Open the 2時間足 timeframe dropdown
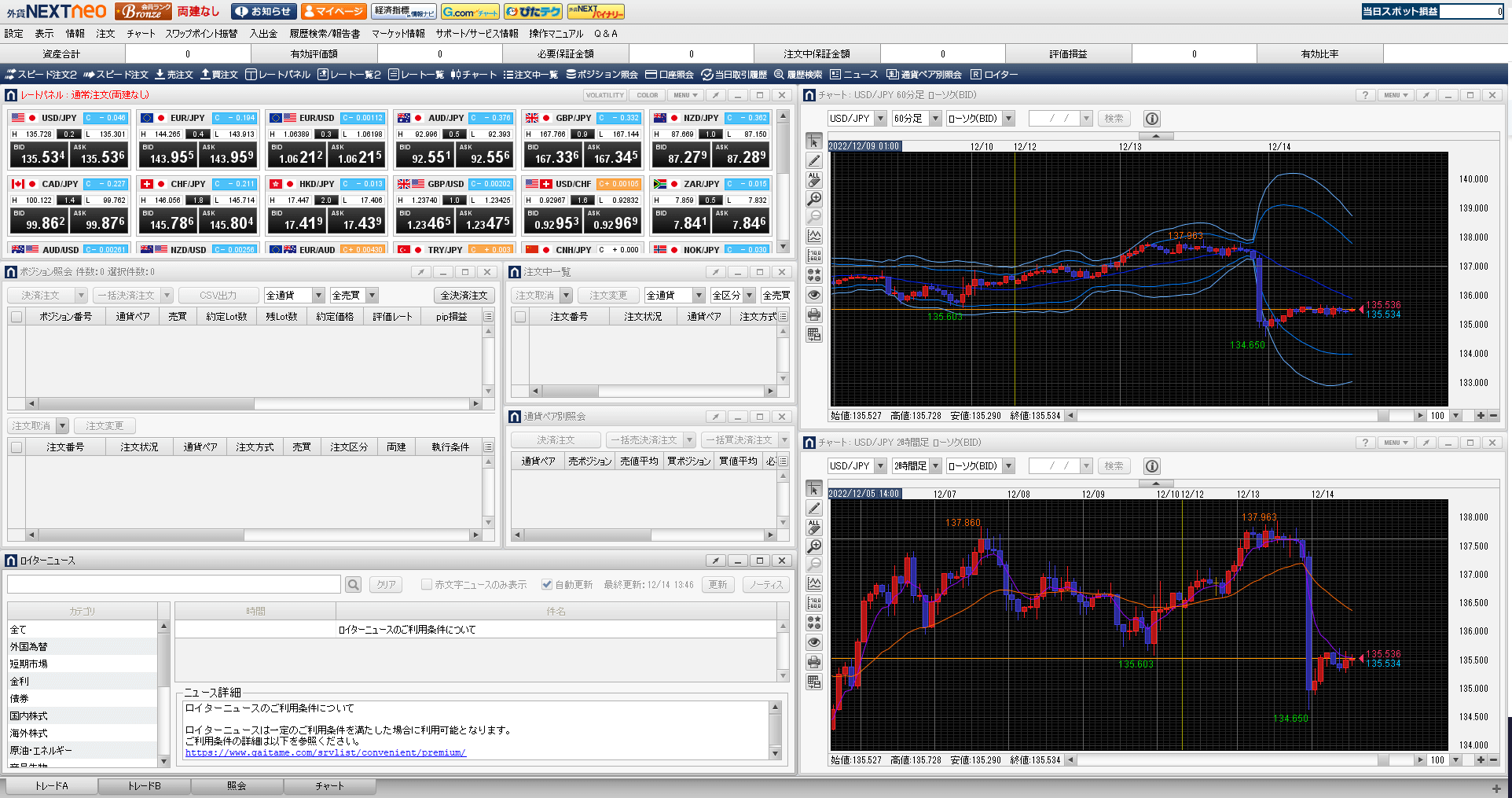Image resolution: width=1512 pixels, height=798 pixels. click(935, 466)
